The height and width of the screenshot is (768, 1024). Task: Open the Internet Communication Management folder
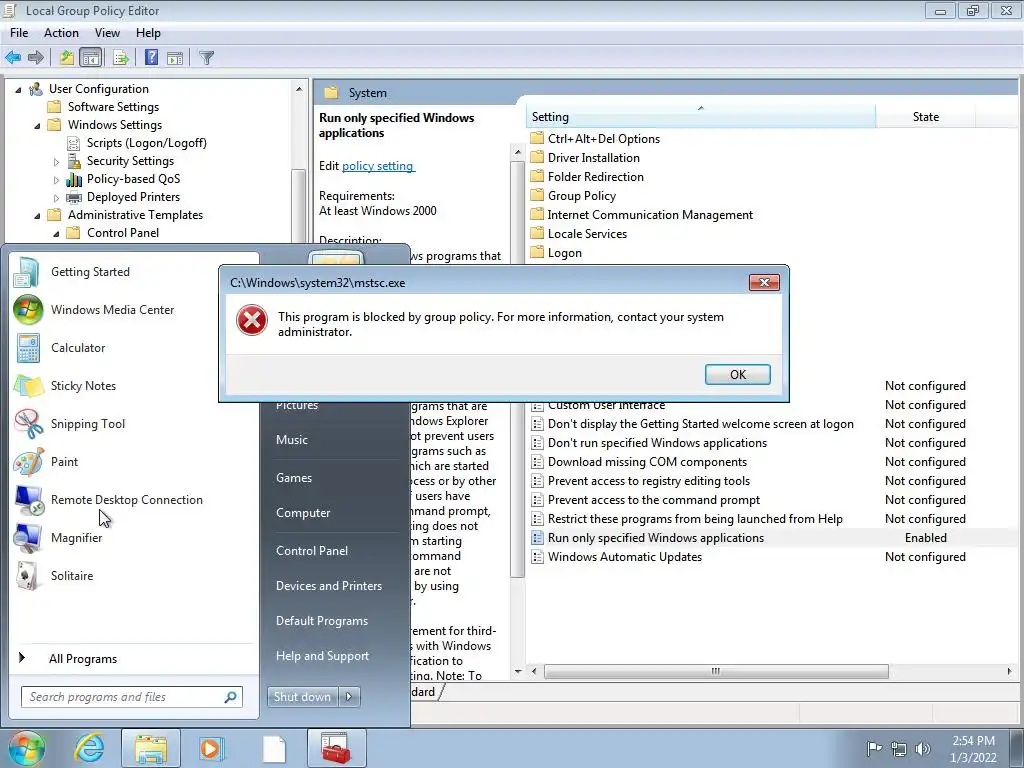pyautogui.click(x=650, y=215)
